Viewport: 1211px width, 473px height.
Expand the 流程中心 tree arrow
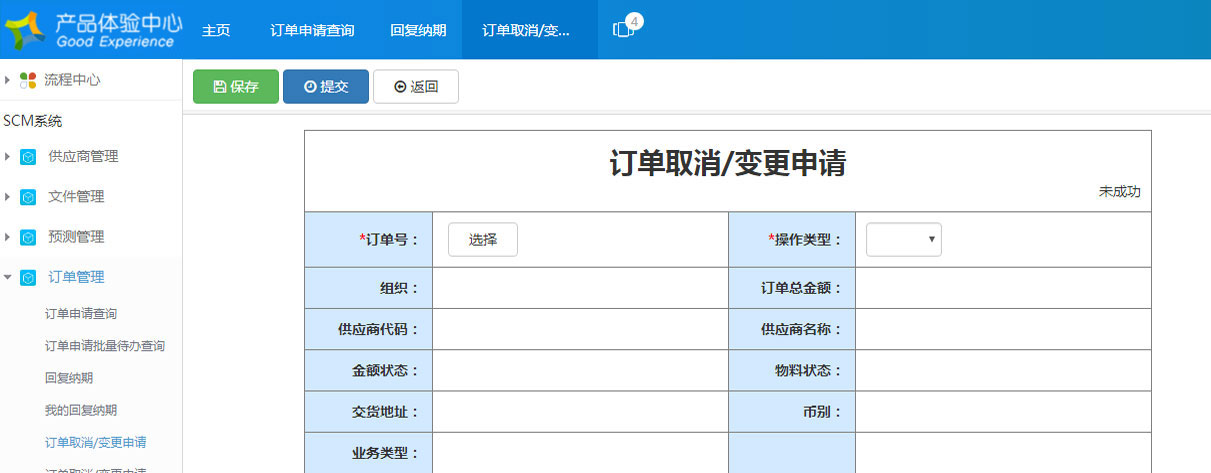click(x=8, y=80)
